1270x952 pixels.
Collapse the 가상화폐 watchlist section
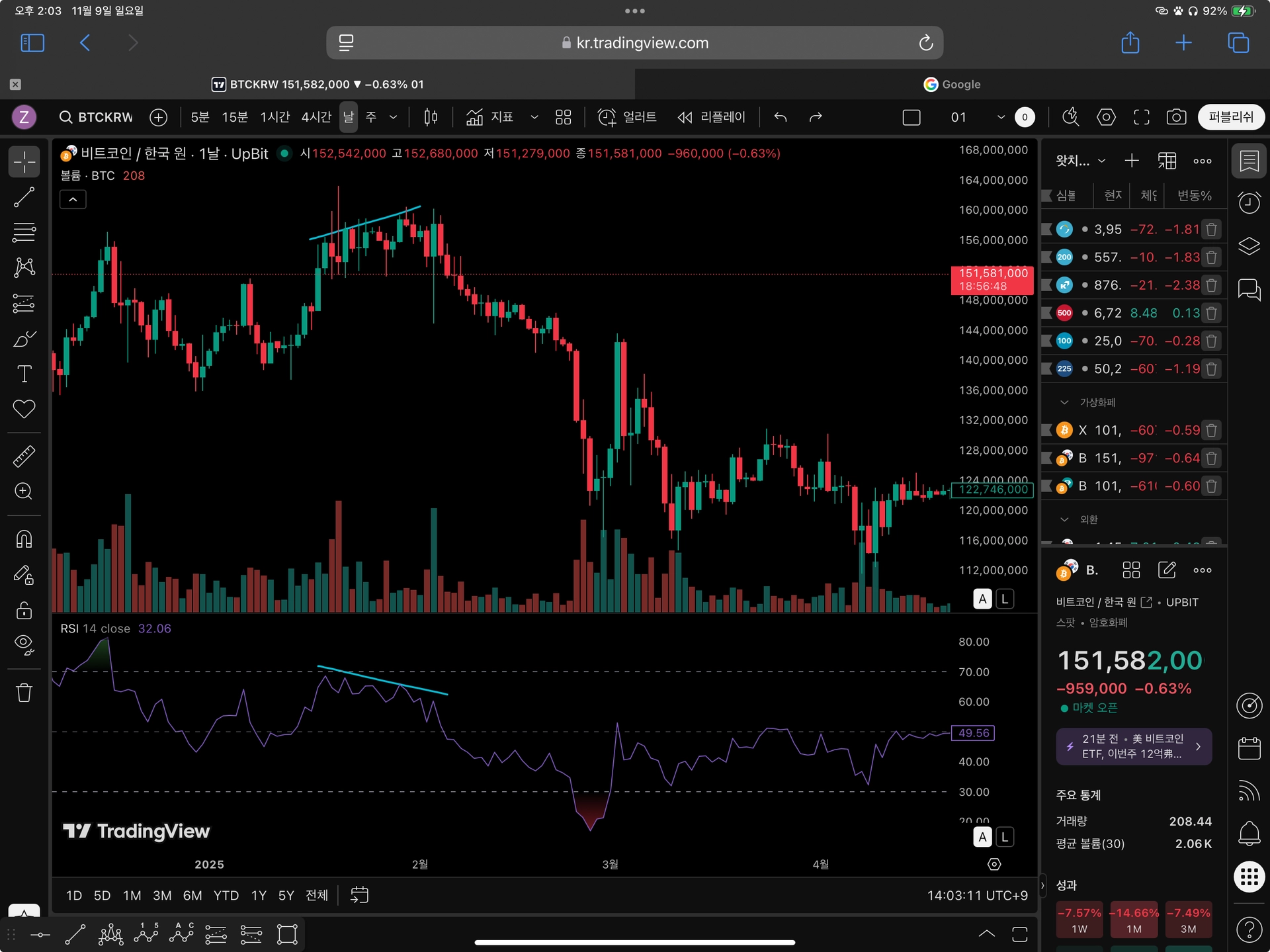(x=1064, y=402)
